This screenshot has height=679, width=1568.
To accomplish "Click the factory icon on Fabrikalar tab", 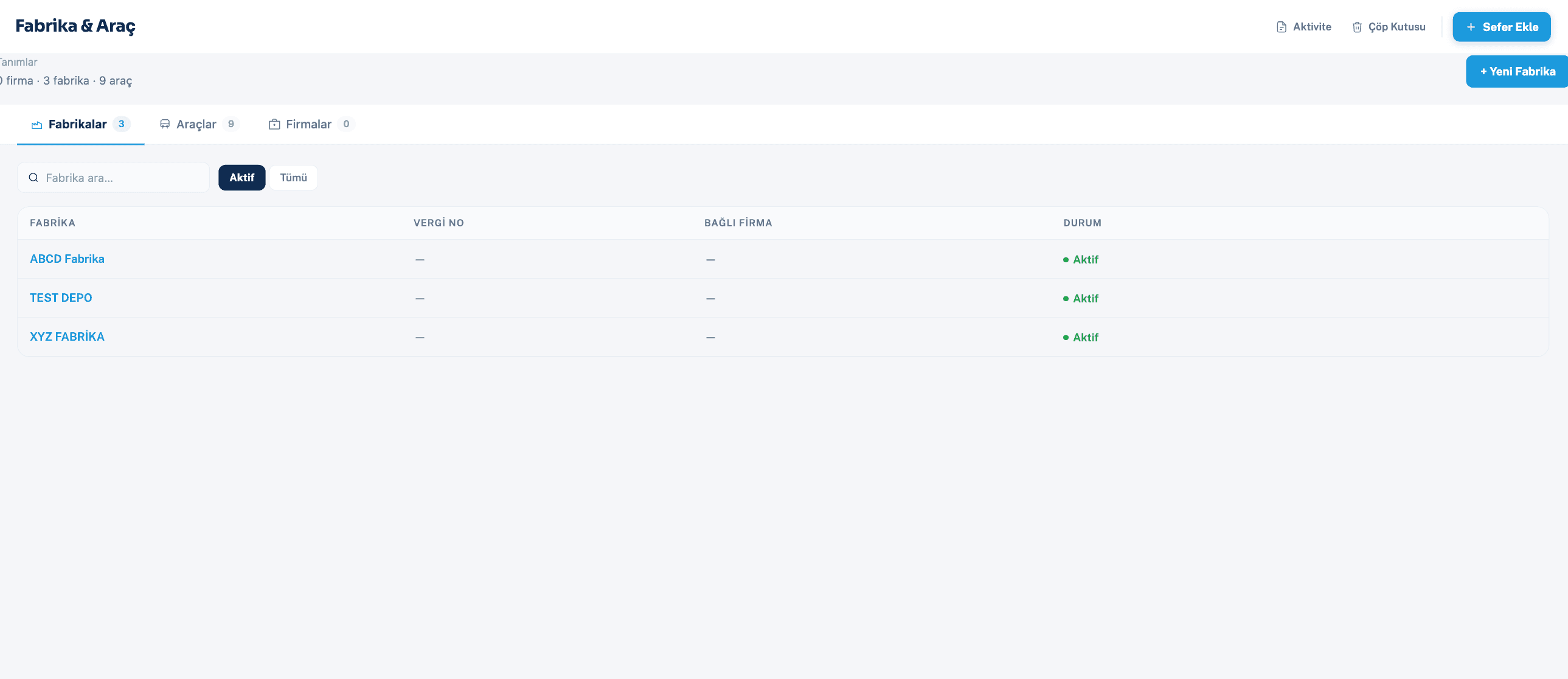I will click(x=37, y=124).
